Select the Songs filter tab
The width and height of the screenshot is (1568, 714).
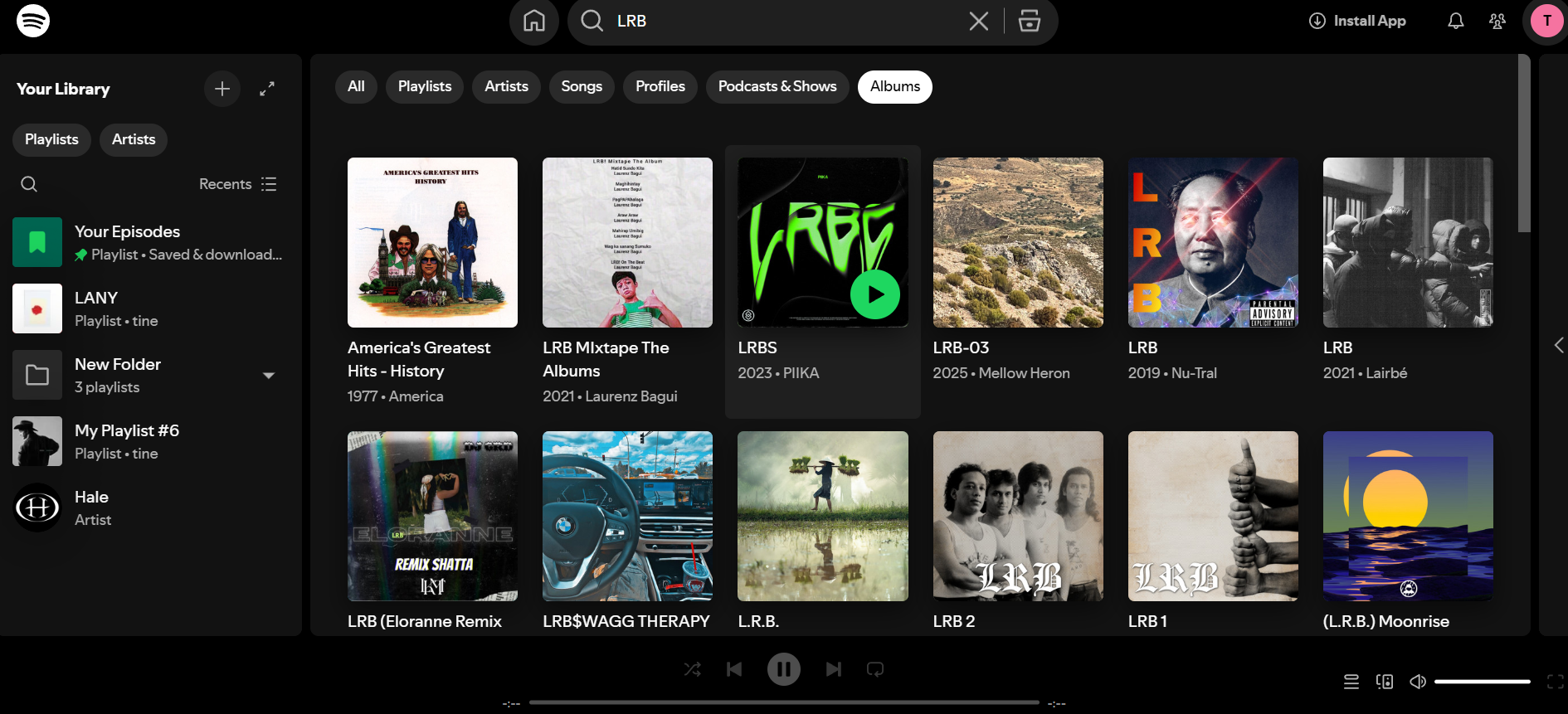pos(582,86)
